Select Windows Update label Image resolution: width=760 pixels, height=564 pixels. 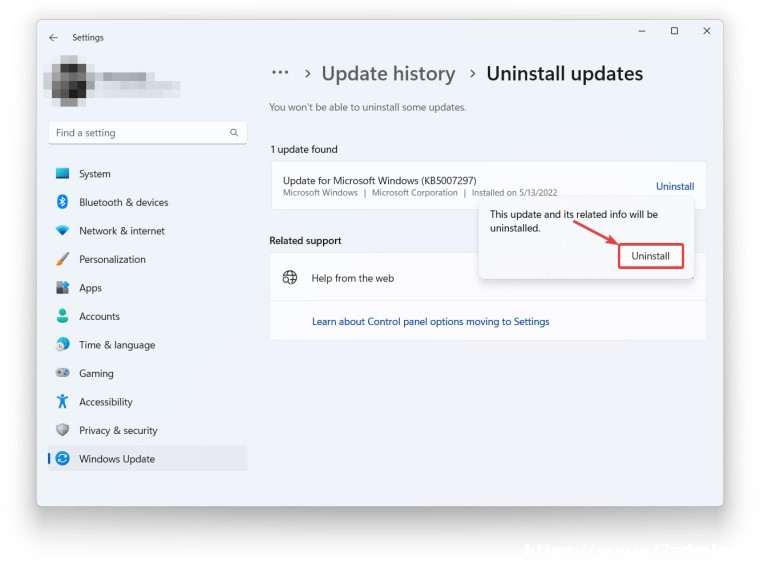[x=117, y=459]
